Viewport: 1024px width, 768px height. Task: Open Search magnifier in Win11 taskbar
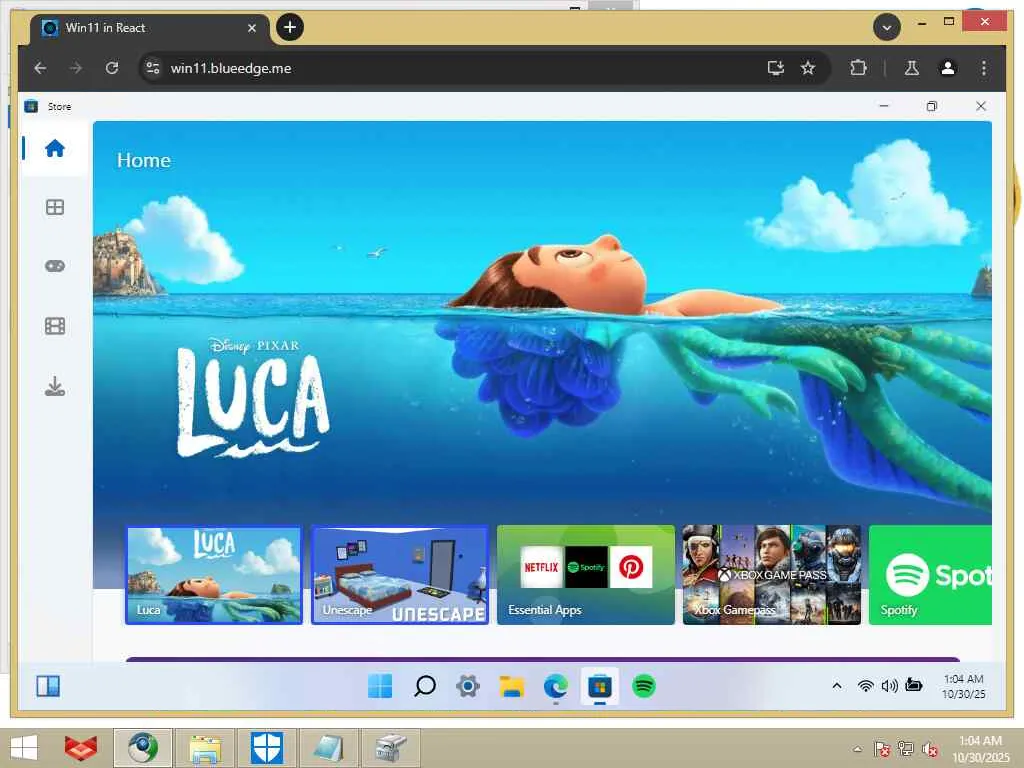(x=425, y=686)
